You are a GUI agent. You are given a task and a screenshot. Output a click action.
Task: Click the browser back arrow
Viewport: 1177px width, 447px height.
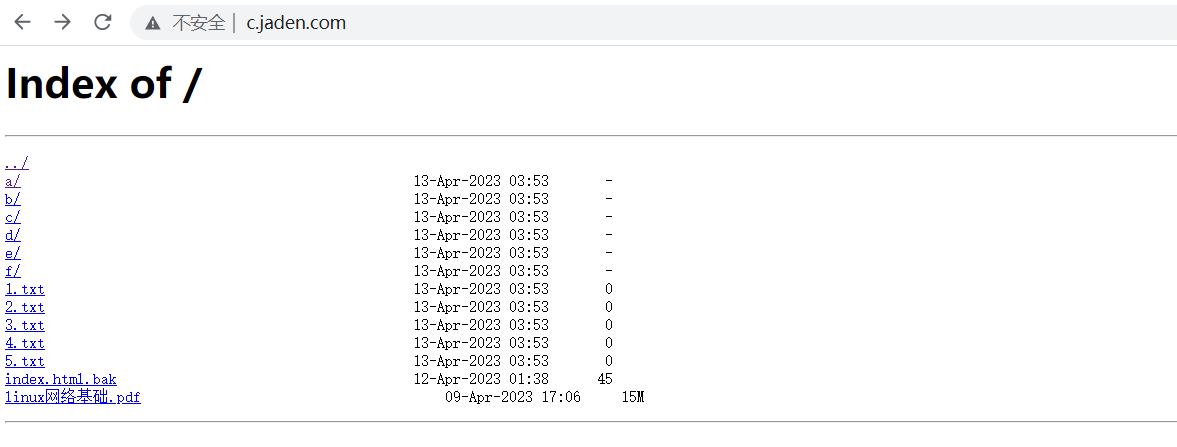23,22
